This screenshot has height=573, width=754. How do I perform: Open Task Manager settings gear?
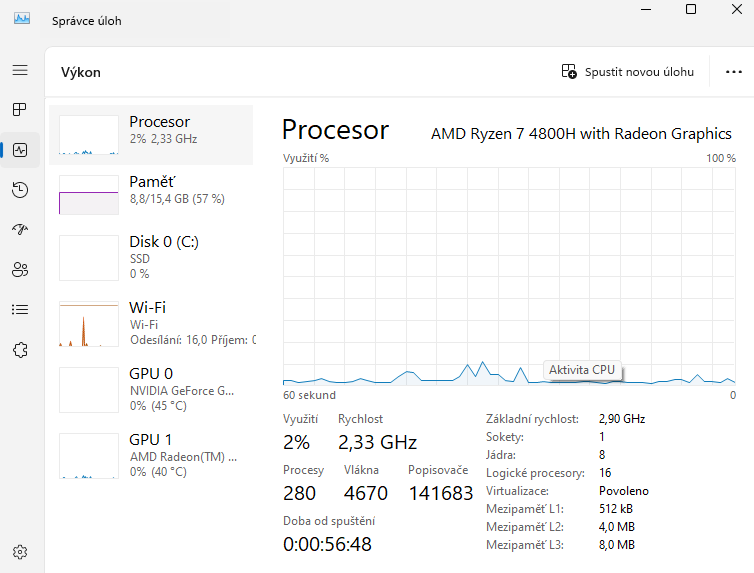click(20, 551)
